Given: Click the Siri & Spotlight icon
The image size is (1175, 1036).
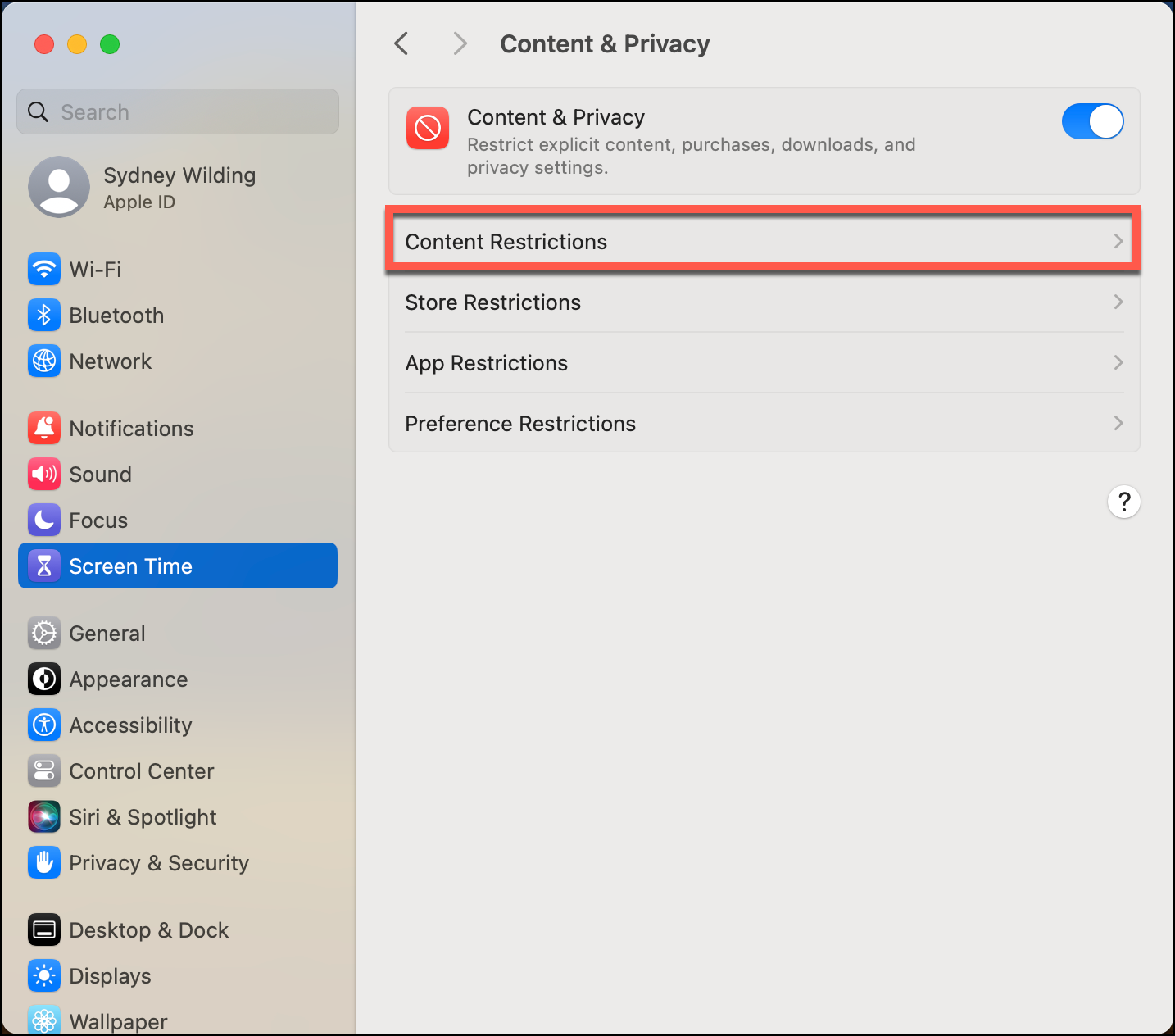Looking at the screenshot, I should pos(44,817).
